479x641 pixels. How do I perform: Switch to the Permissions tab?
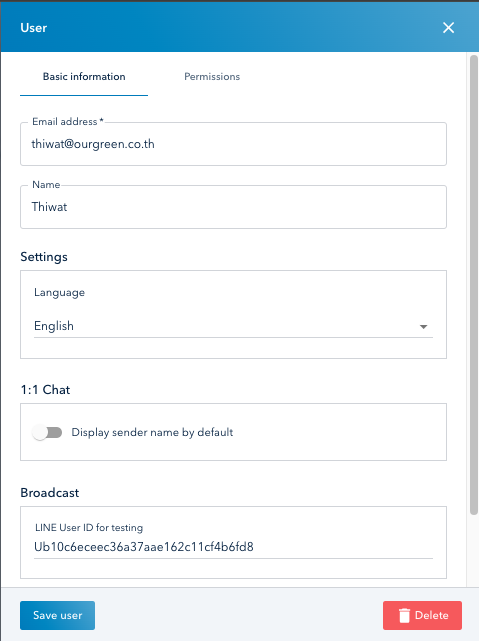[x=212, y=76]
